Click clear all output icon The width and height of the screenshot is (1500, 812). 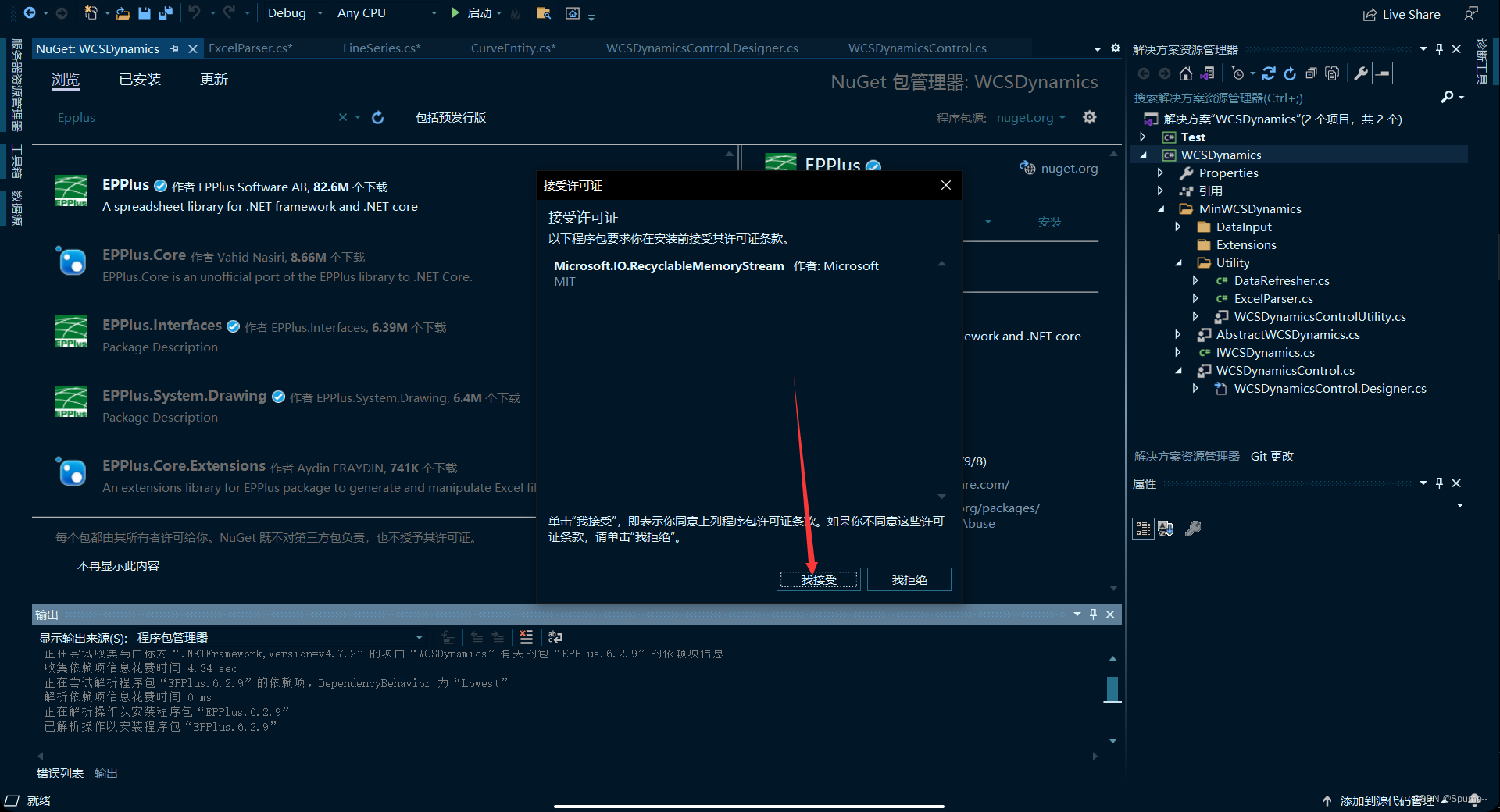pos(527,637)
